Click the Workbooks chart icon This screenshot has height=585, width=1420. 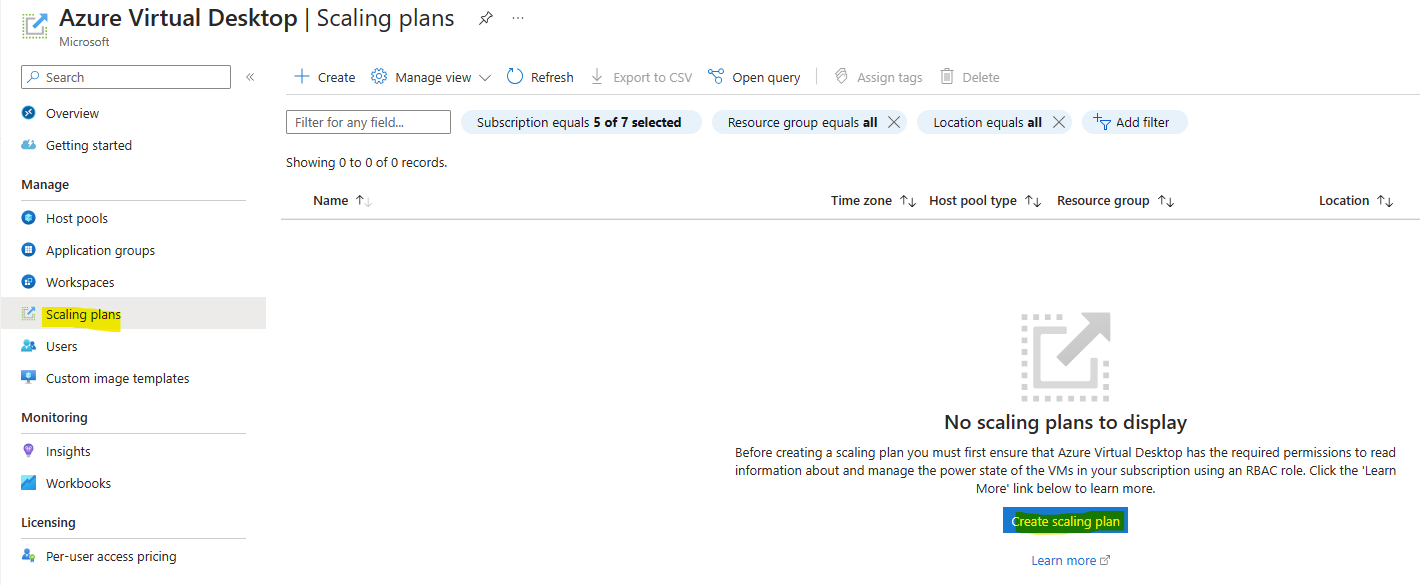(x=28, y=483)
